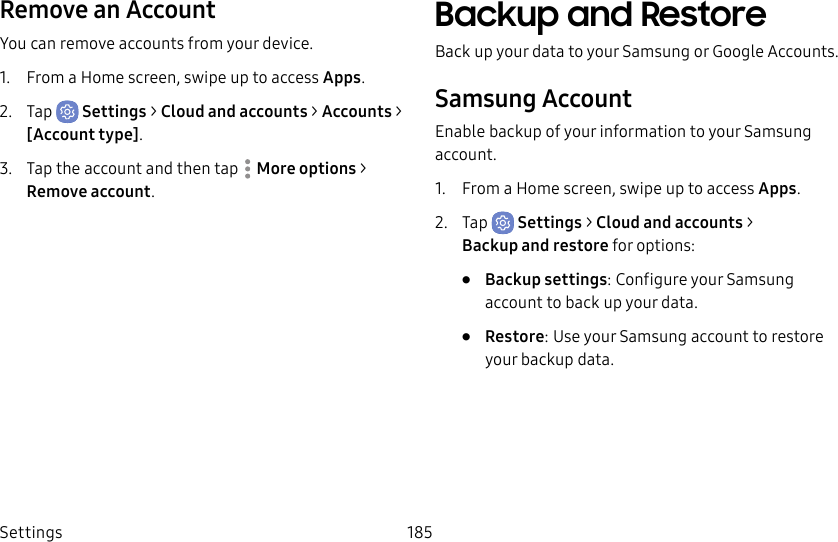
Task: Click the page number 185
Action: pos(420,532)
